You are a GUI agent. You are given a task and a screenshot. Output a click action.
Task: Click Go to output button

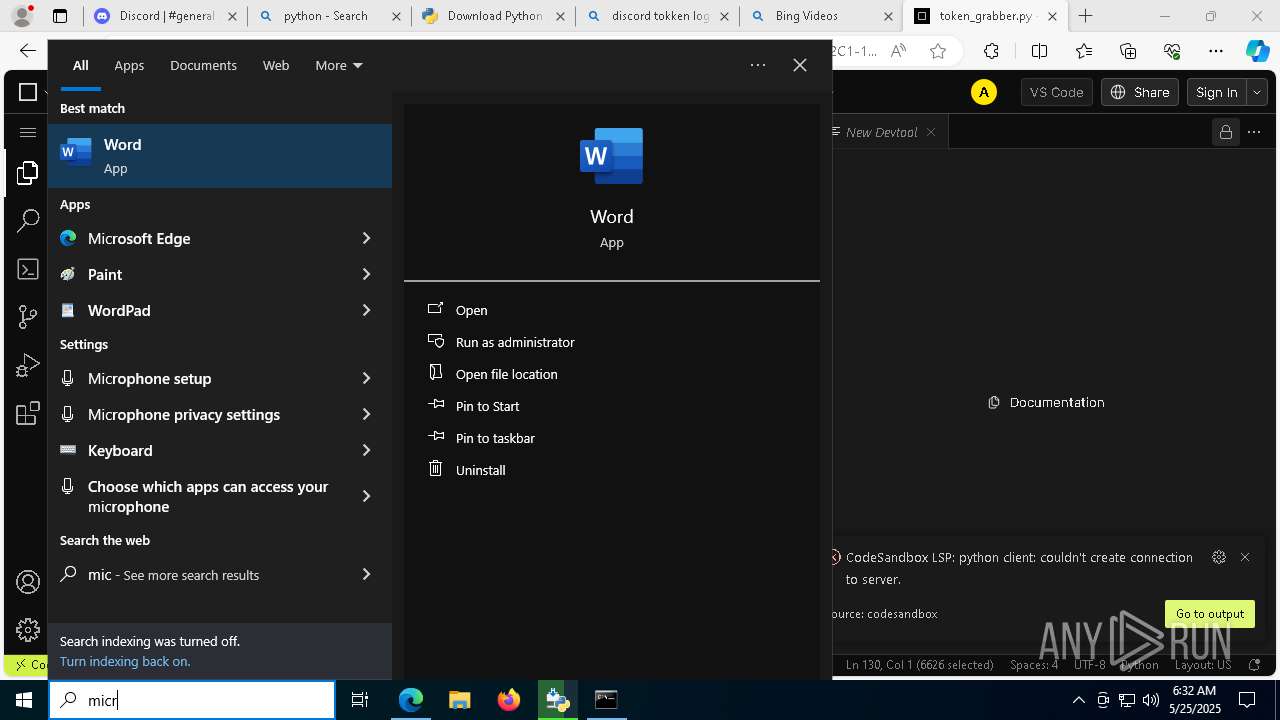1210,614
